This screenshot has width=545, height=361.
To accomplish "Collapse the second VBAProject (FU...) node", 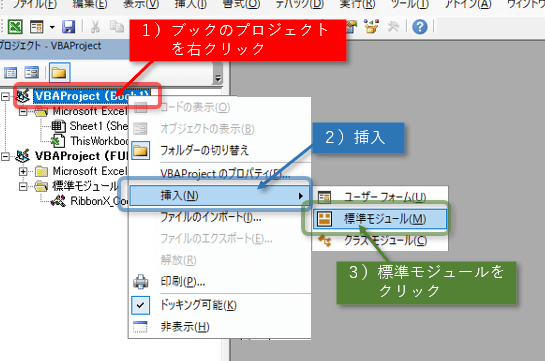I will point(5,156).
